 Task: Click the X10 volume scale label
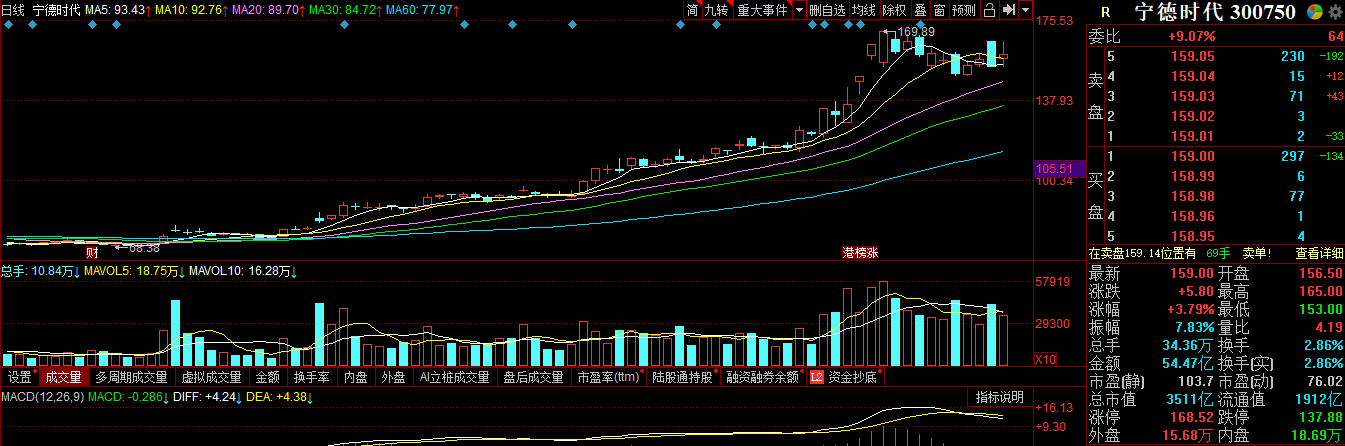(x=1044, y=359)
